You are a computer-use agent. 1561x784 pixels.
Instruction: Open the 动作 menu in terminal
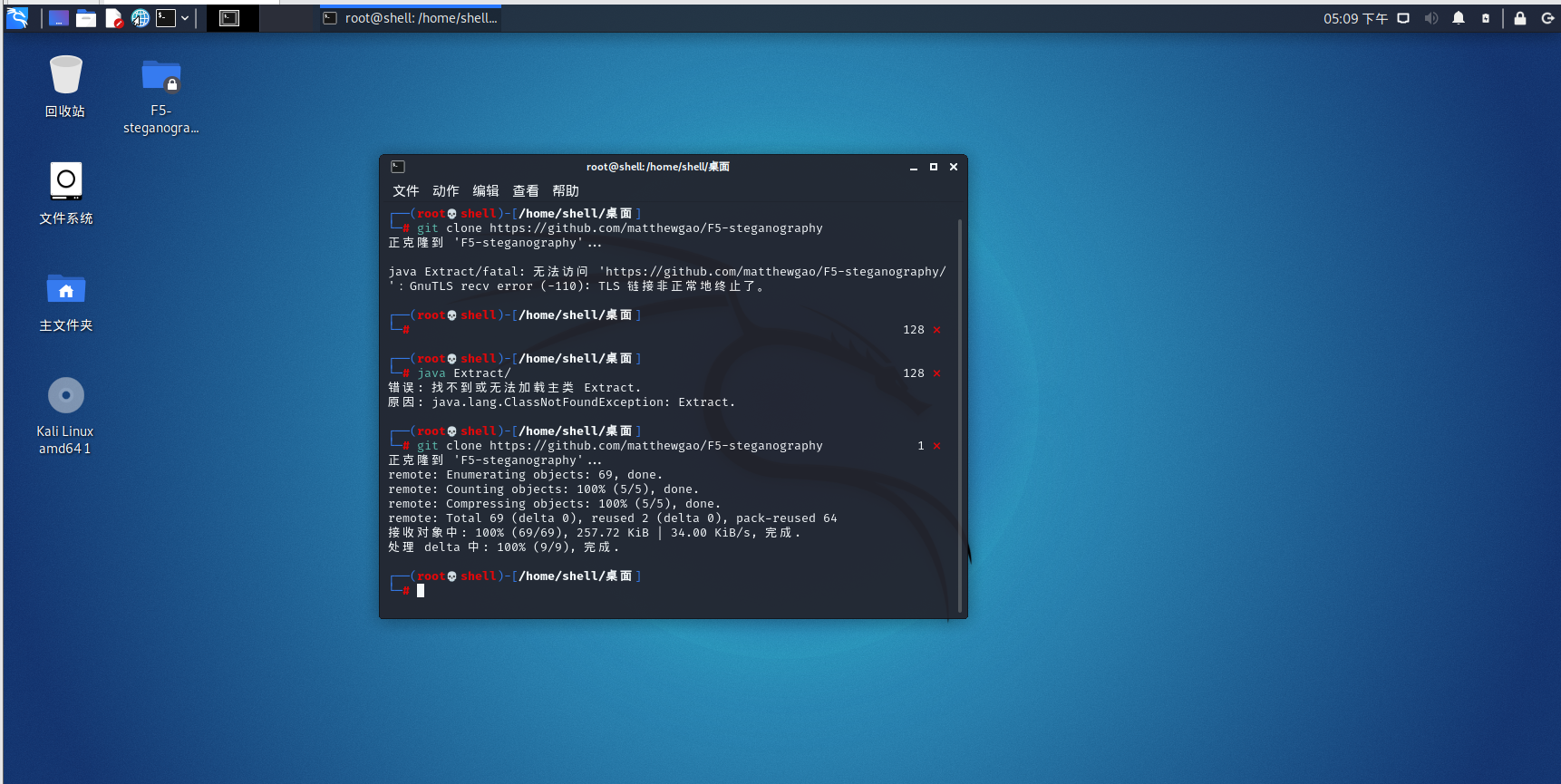tap(446, 191)
